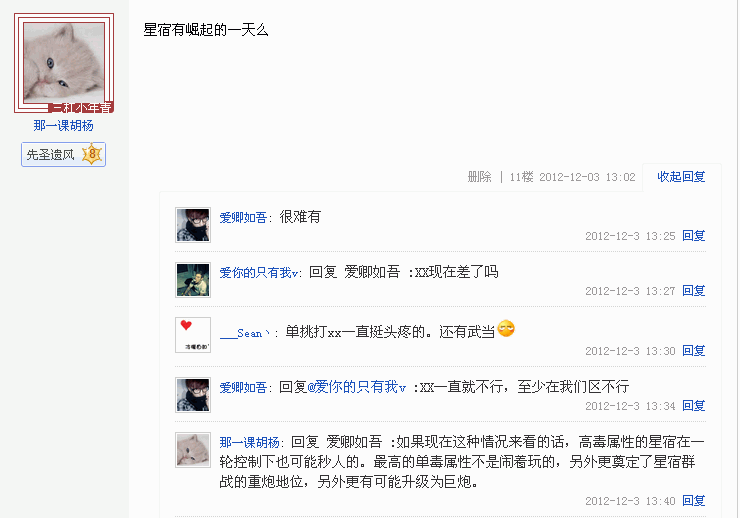Screen dimensions: 740x518
Task: Open 爱你的只有我v avatar thumbnail
Action: (x=193, y=280)
